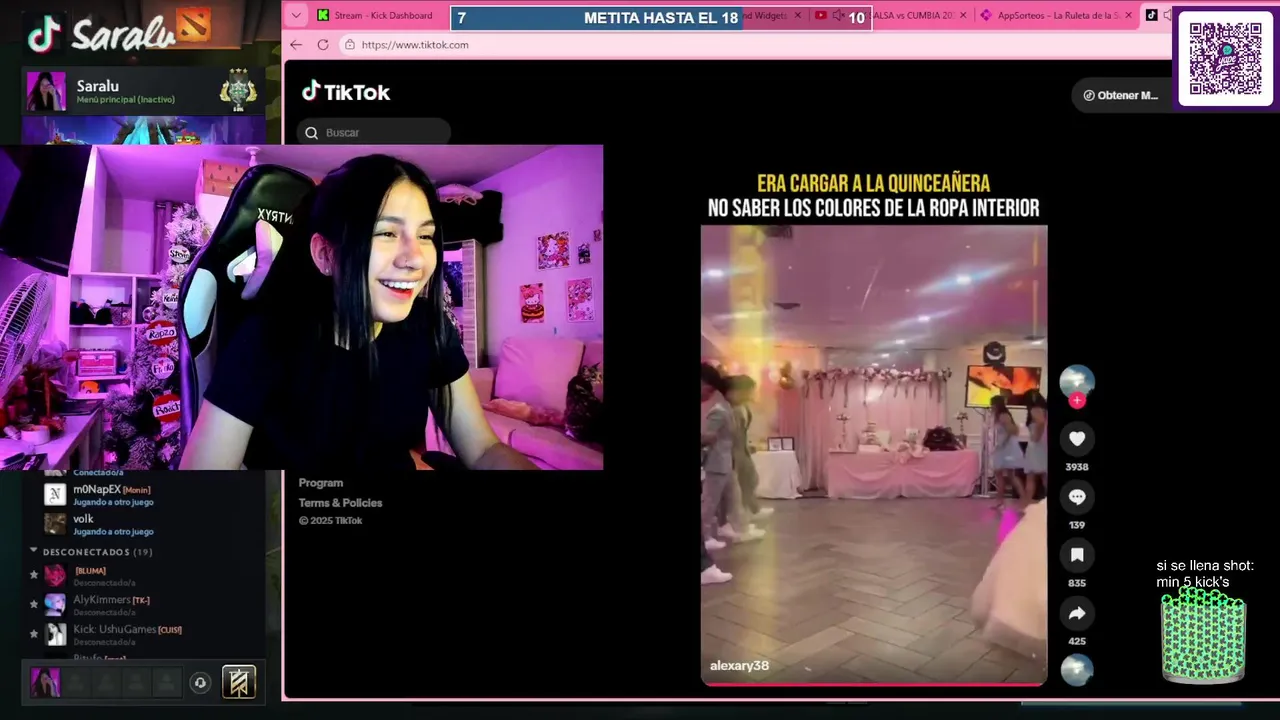Open the Terms & Policies link
The width and height of the screenshot is (1280, 720).
pos(341,503)
